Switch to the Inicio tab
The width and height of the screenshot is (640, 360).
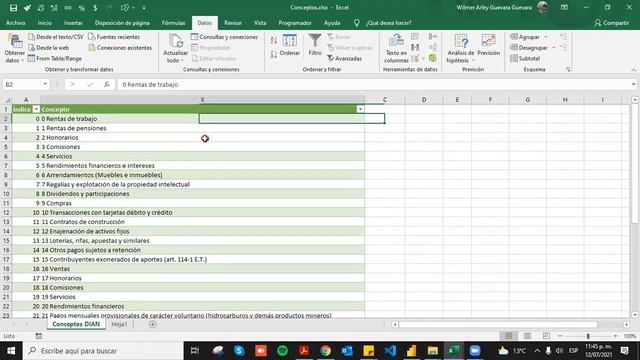(x=44, y=23)
